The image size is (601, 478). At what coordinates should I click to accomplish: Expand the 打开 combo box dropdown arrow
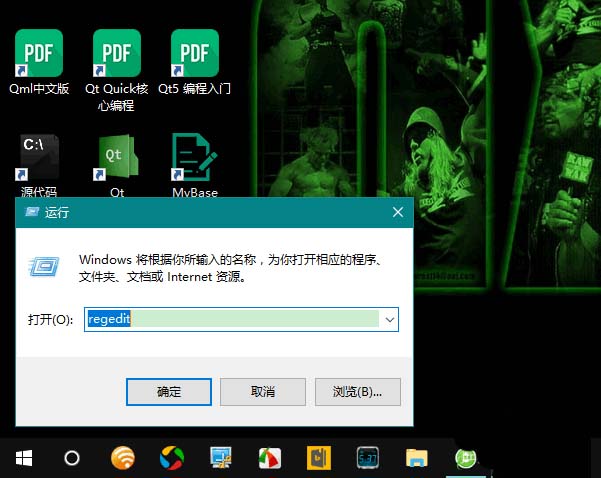click(x=389, y=319)
